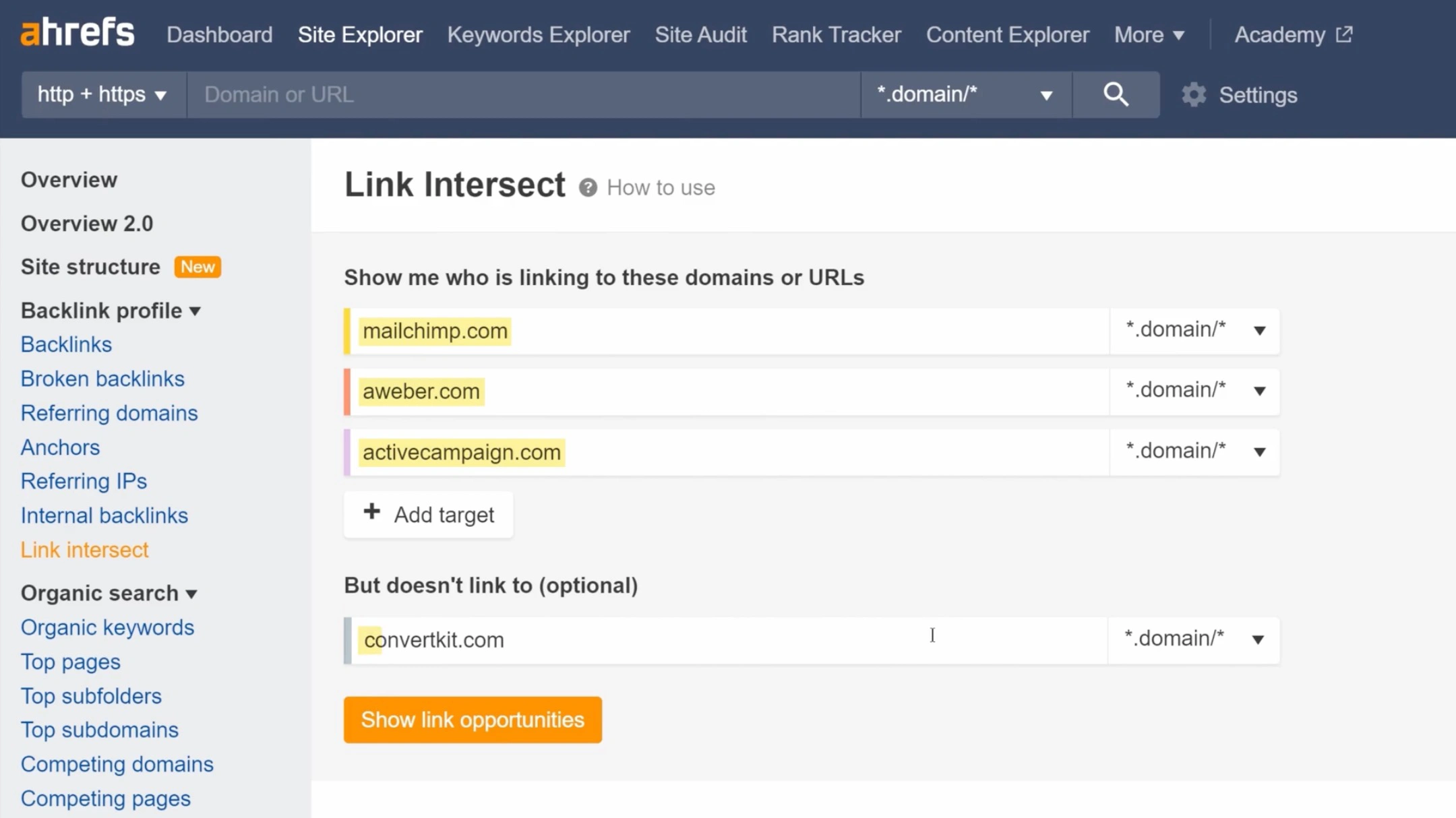The width and height of the screenshot is (1456, 818).
Task: Collapse the Backlink profile section
Action: tap(195, 311)
